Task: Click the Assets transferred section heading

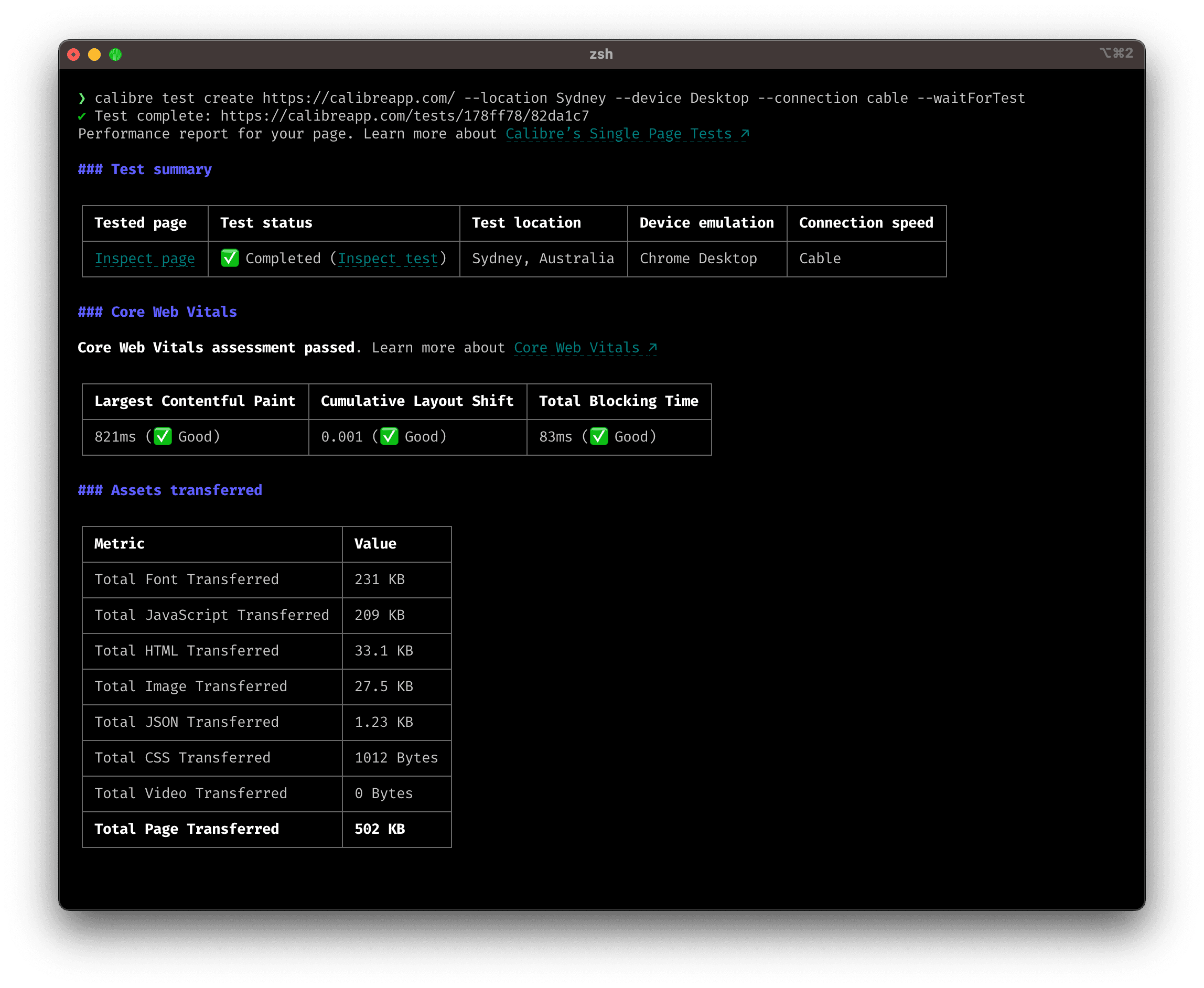Action: tap(169, 489)
